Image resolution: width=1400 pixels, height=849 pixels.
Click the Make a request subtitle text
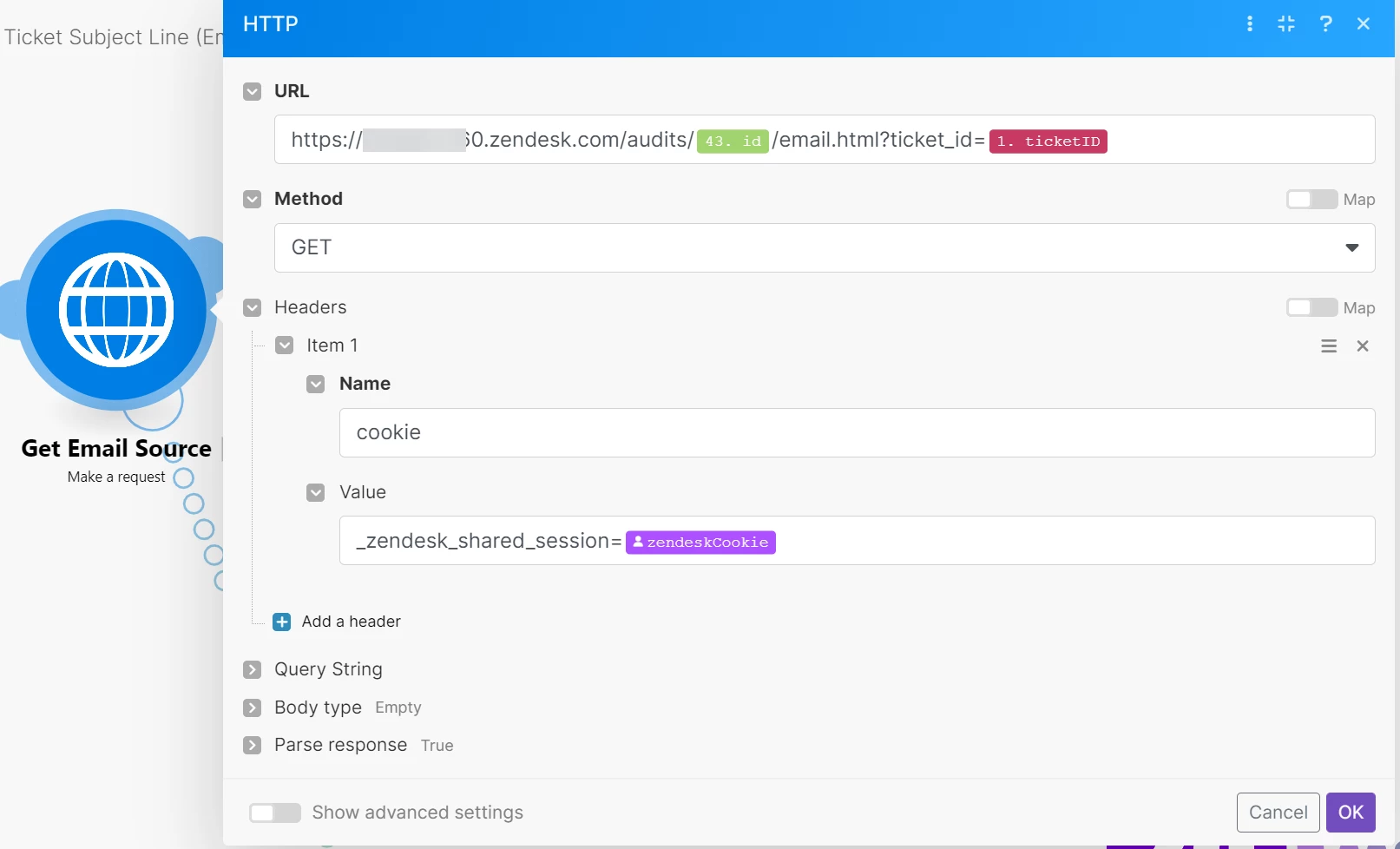click(116, 477)
